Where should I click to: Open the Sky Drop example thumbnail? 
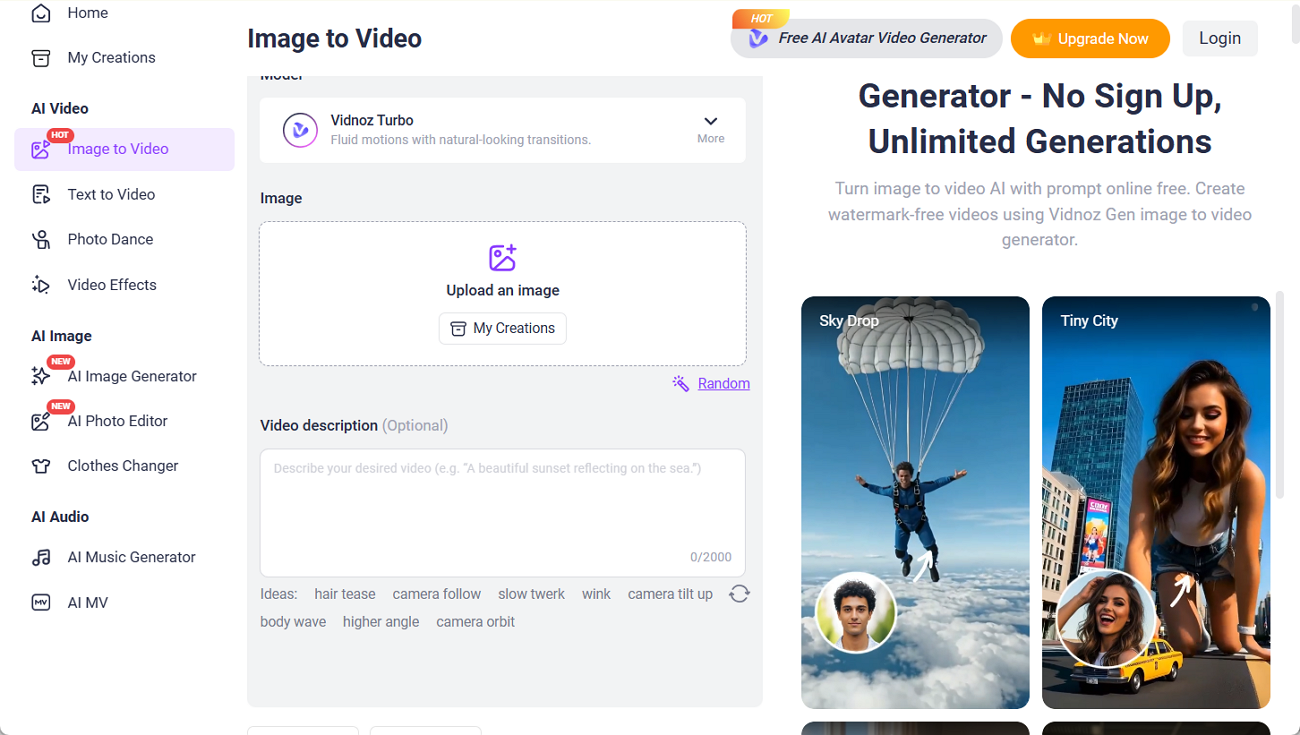tap(915, 502)
